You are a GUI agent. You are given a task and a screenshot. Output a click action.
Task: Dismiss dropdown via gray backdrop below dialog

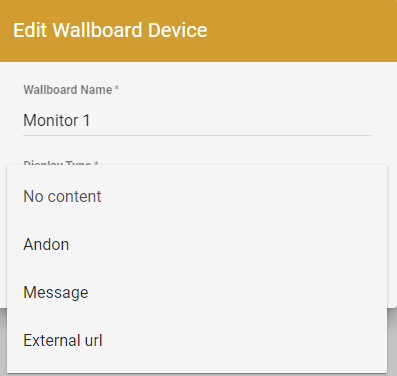coord(392,342)
